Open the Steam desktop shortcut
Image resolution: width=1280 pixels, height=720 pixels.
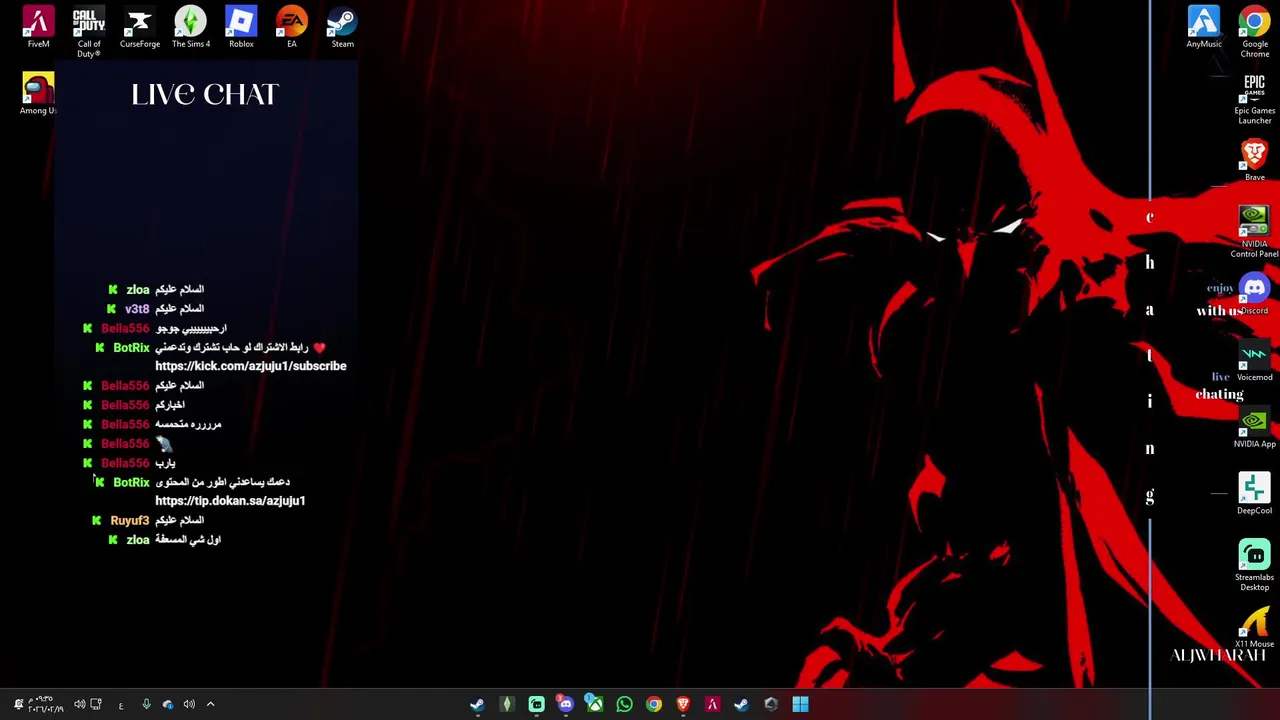(342, 27)
